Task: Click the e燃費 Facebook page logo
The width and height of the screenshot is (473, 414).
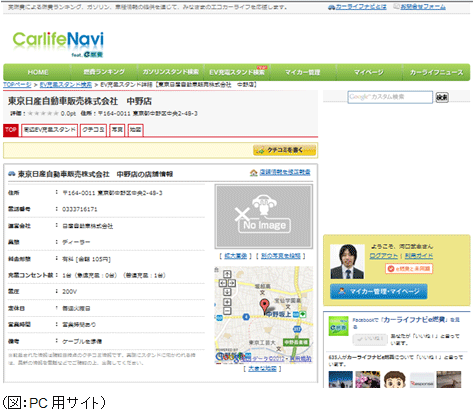Action: click(x=338, y=326)
